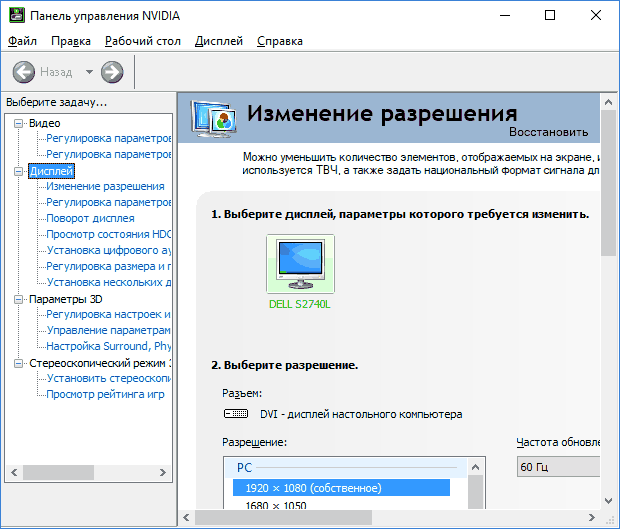Viewport: 620px width, 529px height.
Task: Click the Change Resolution header icon
Action: pyautogui.click(x=214, y=118)
